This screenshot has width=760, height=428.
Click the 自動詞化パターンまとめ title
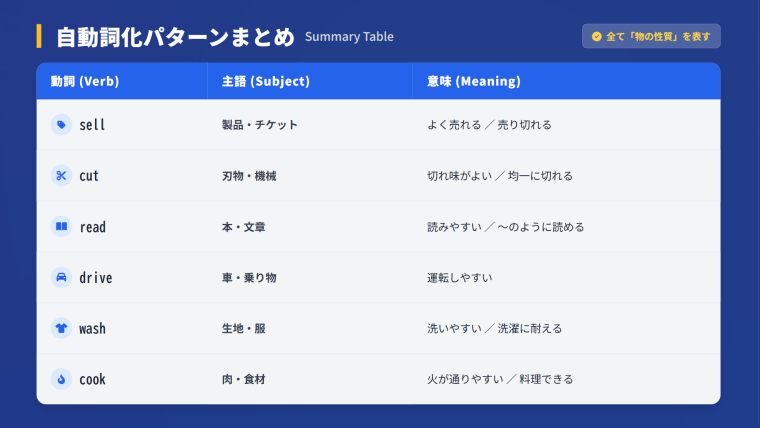(175, 37)
